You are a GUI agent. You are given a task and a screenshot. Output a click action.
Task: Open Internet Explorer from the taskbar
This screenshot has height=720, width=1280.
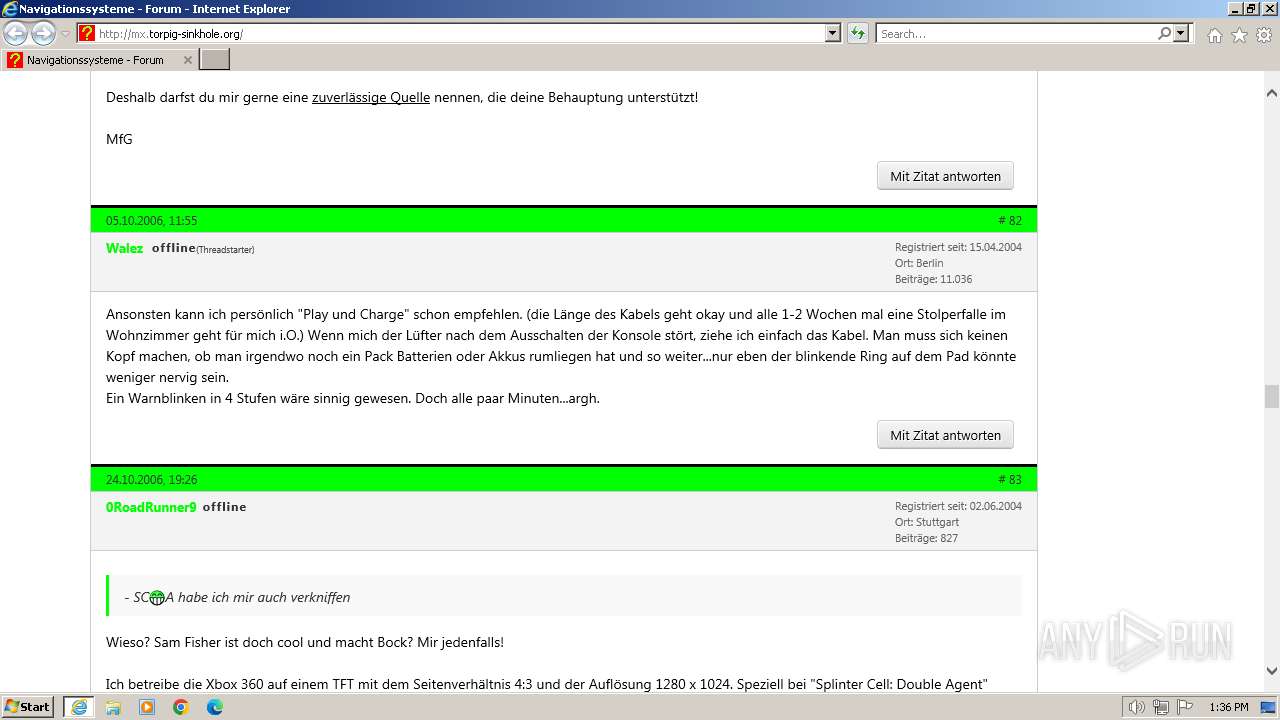tap(78, 707)
